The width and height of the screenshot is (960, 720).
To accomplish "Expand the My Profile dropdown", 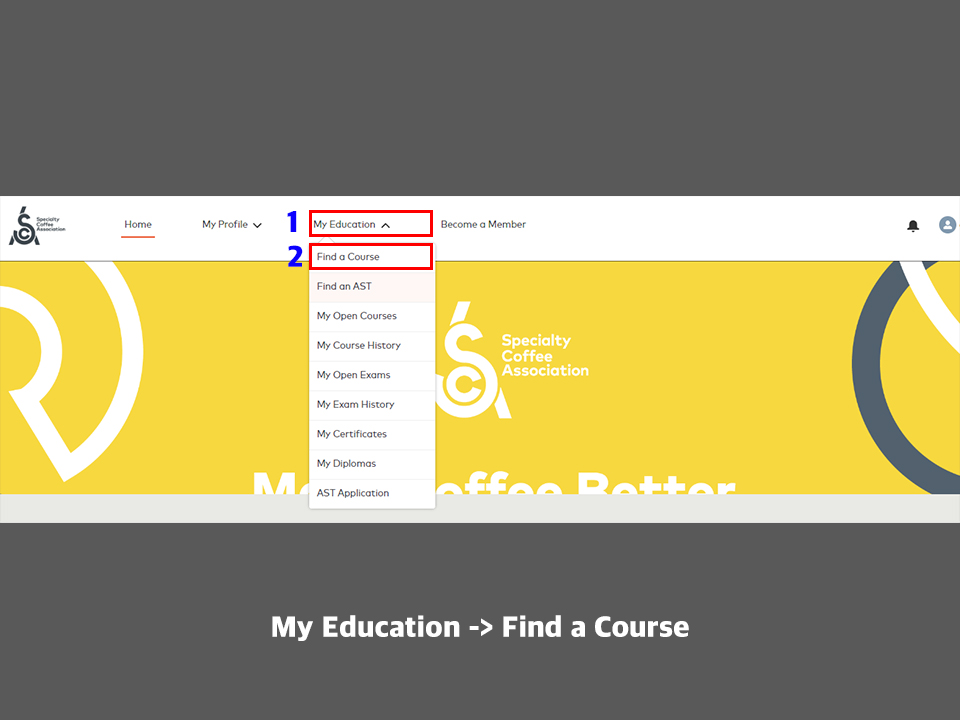I will [x=232, y=224].
